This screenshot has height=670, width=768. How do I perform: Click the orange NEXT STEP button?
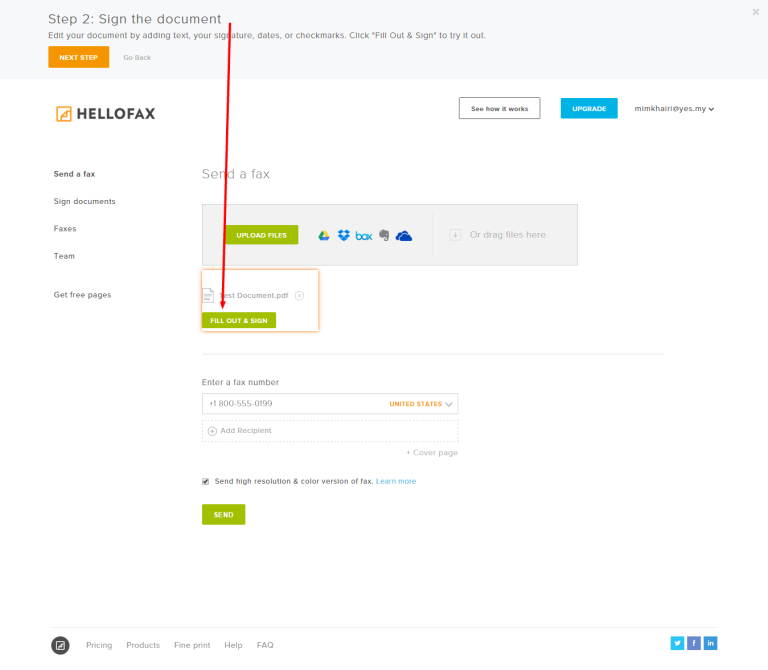point(78,57)
